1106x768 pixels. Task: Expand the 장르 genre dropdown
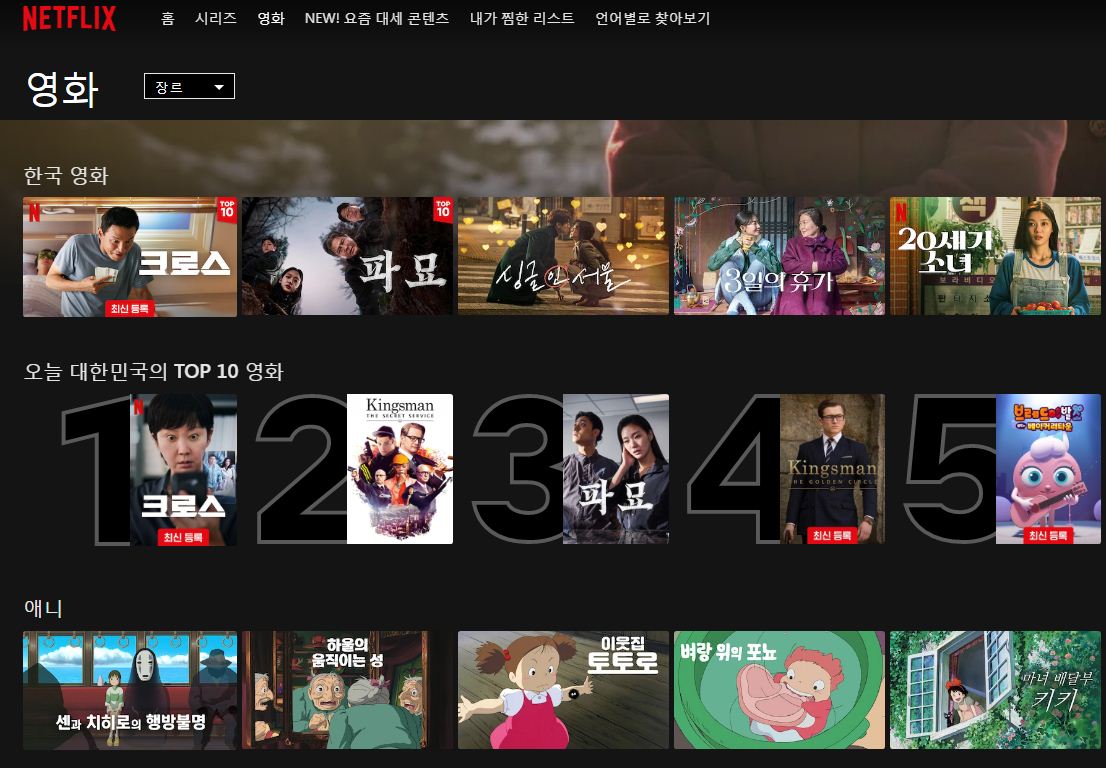pyautogui.click(x=189, y=86)
